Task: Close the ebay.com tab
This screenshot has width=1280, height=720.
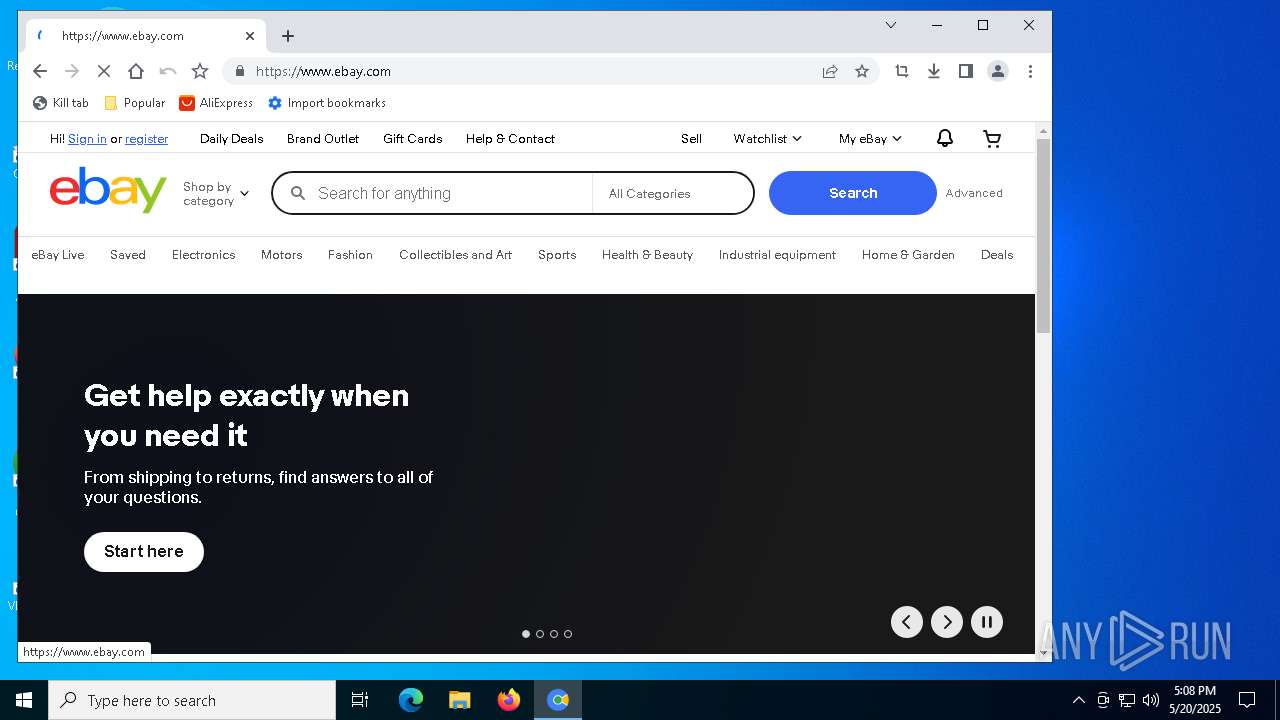Action: tap(250, 36)
